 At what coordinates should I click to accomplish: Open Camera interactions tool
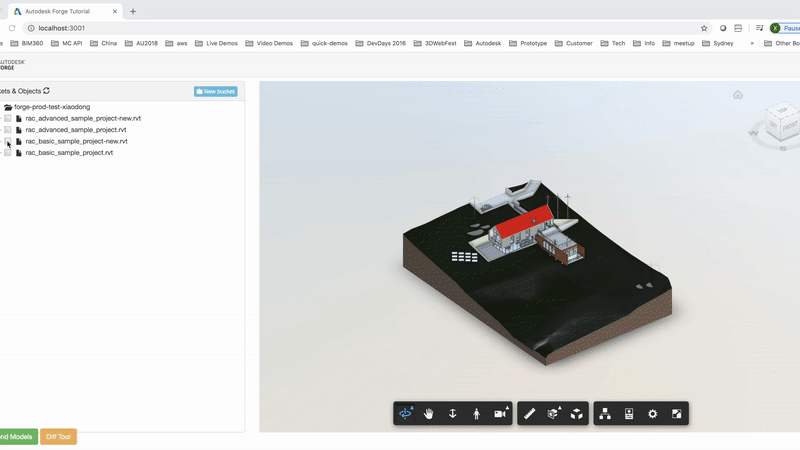pos(501,414)
